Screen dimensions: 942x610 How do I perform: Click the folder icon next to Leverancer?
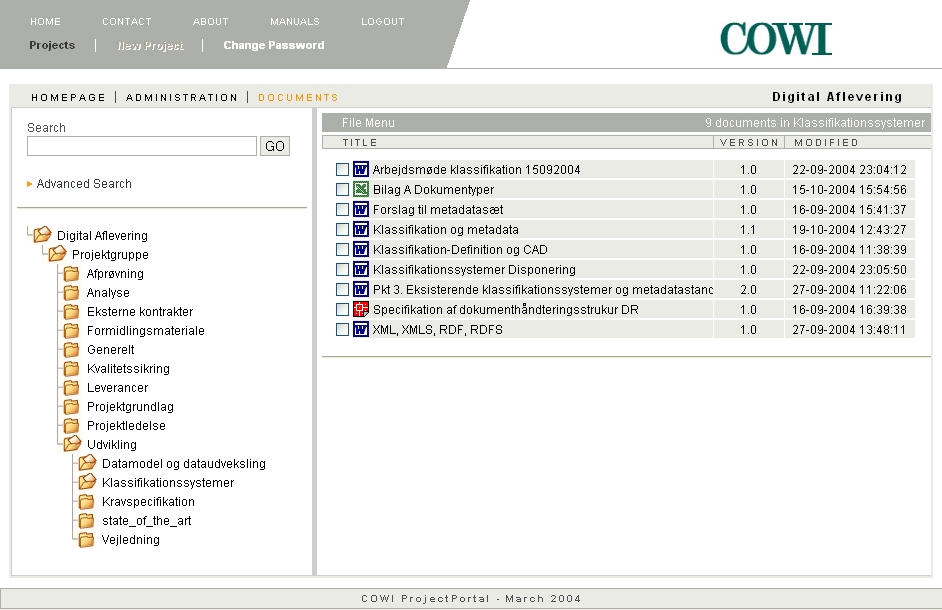pyautogui.click(x=71, y=388)
